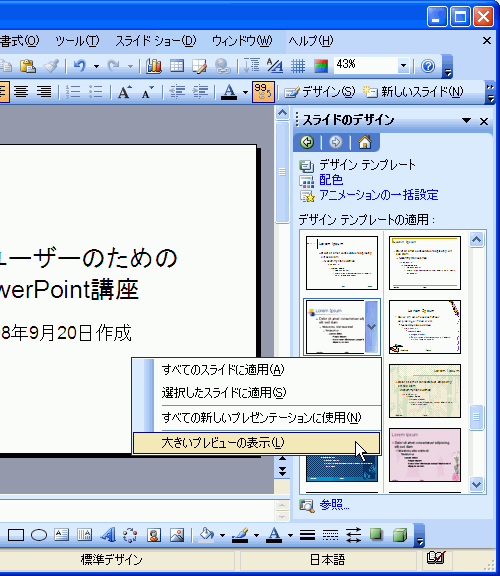Click the task pane Forward arrow
Image resolution: width=500 pixels, height=576 pixels.
point(335,142)
